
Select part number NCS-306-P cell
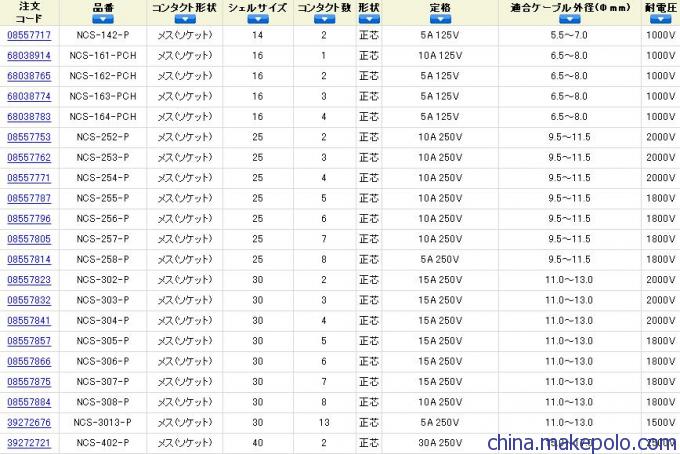[x=103, y=361]
